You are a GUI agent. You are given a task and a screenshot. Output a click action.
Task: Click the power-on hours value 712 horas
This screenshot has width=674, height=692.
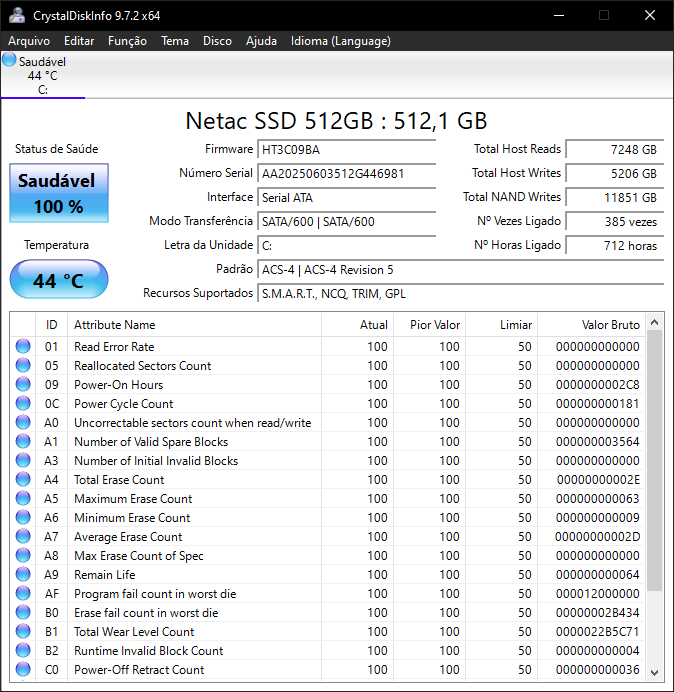[x=615, y=245]
